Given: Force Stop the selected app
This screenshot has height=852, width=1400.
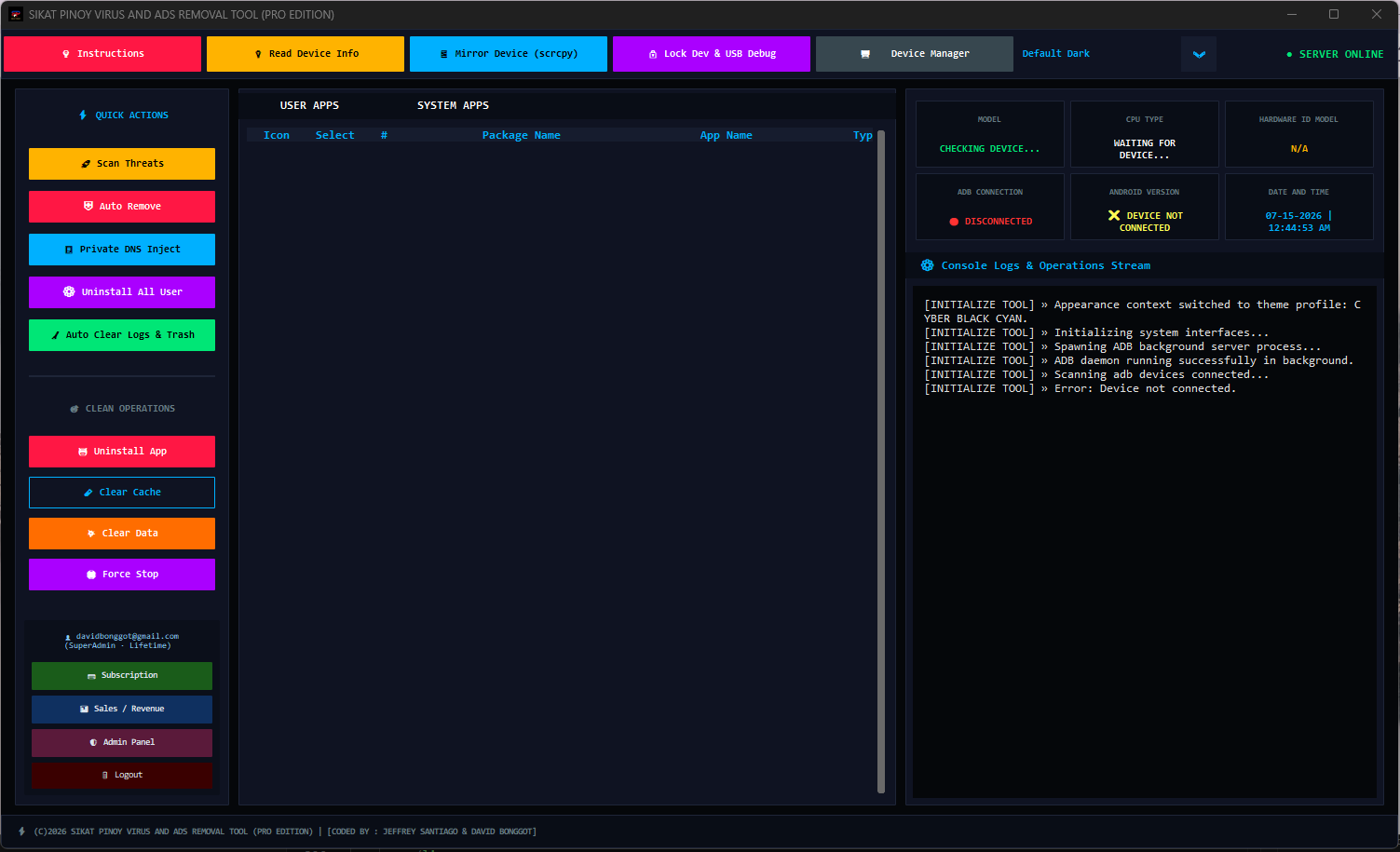Looking at the screenshot, I should pyautogui.click(x=122, y=575).
